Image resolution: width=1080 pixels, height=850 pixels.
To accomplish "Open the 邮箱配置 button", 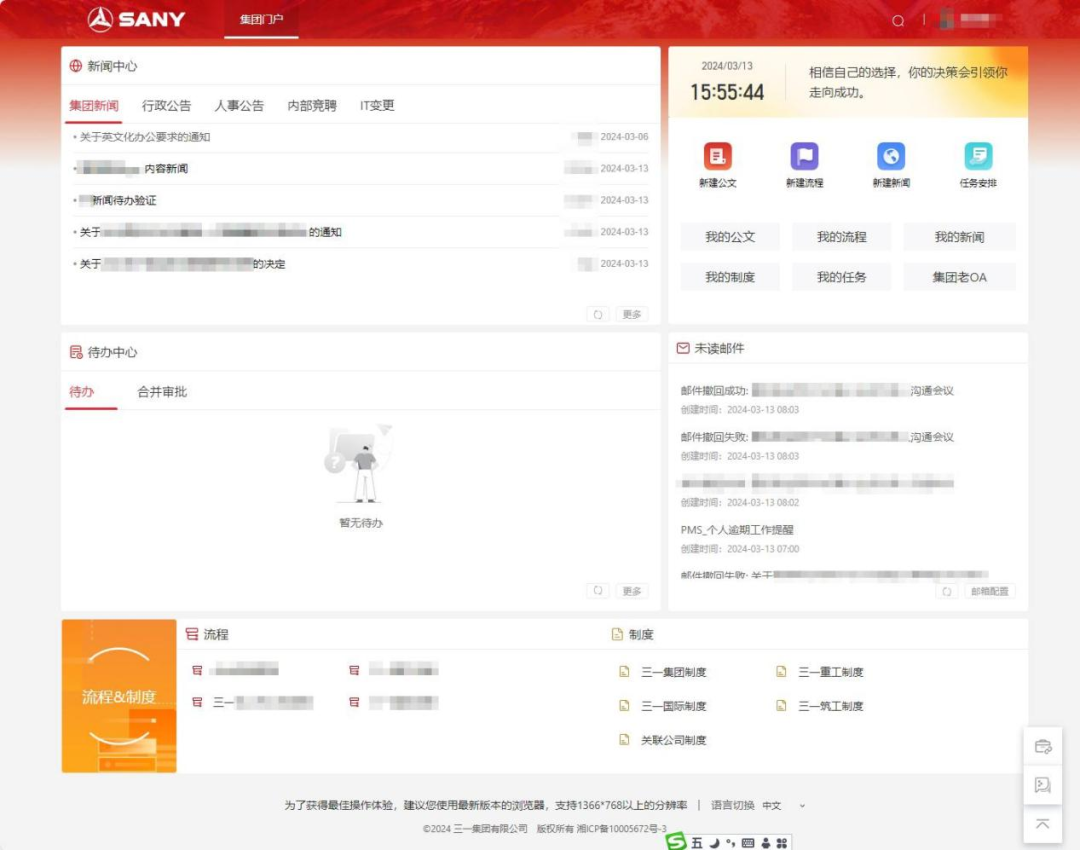I will coord(990,591).
